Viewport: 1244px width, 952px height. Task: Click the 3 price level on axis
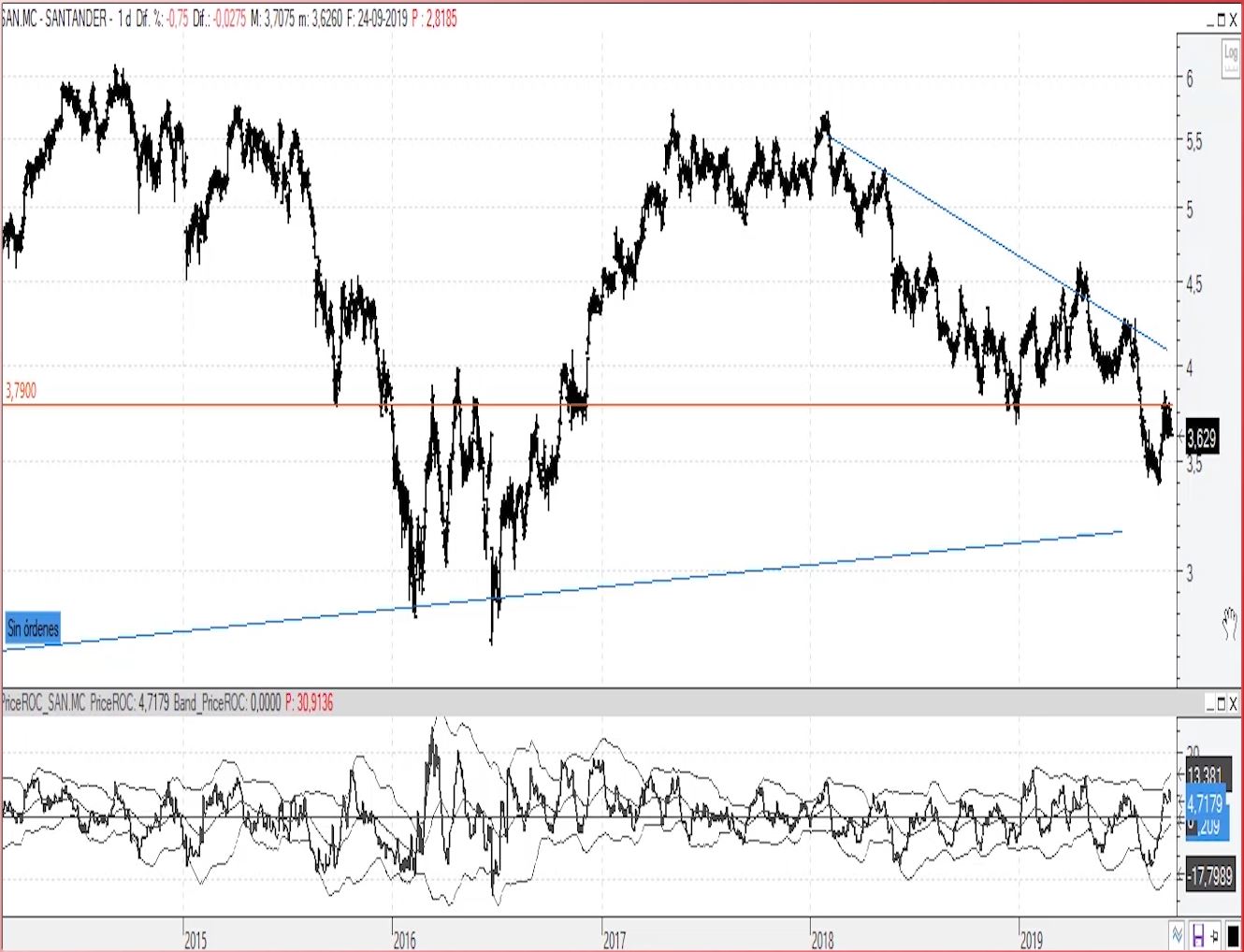click(1190, 573)
